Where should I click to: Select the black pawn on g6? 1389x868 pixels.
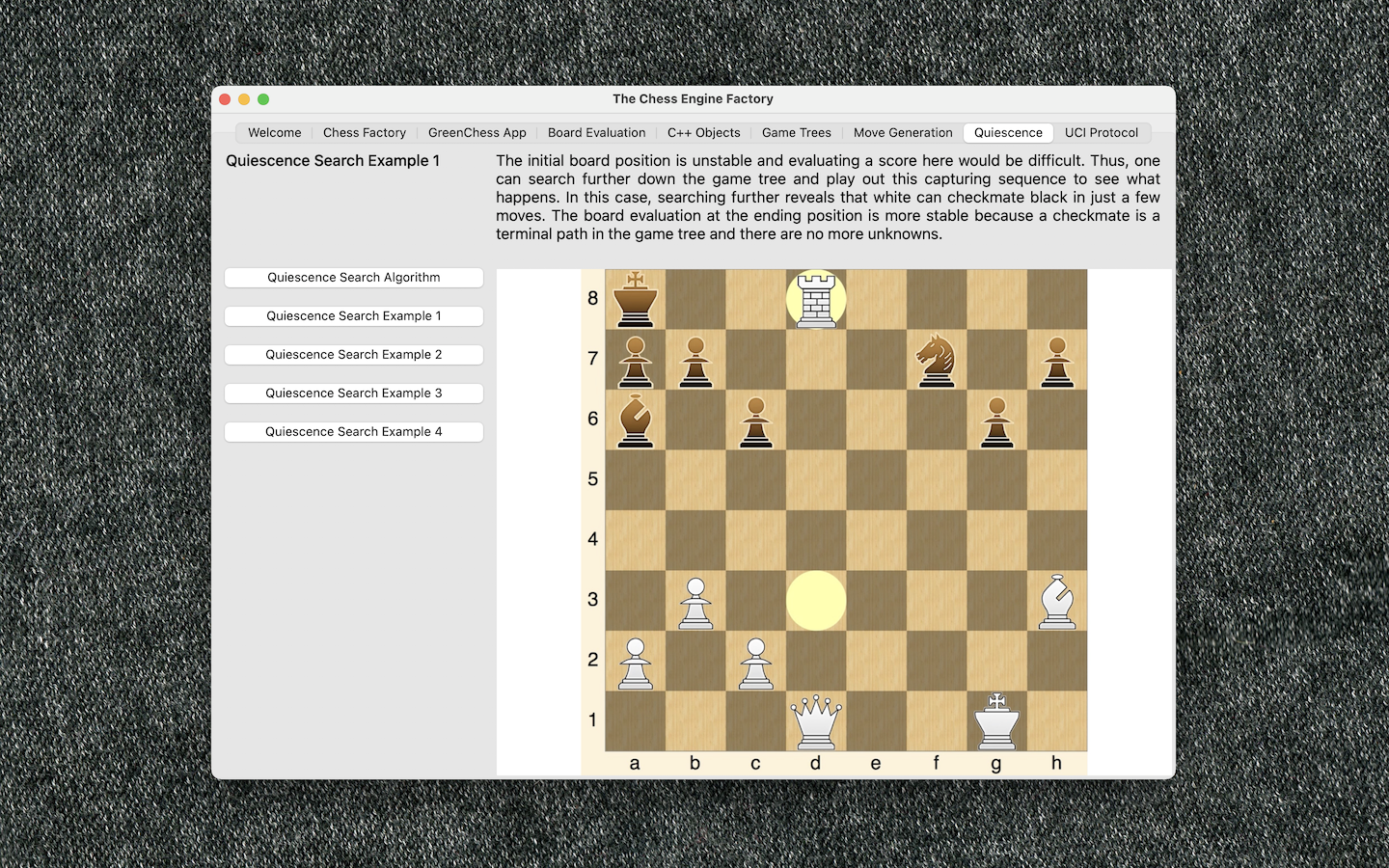(x=997, y=420)
